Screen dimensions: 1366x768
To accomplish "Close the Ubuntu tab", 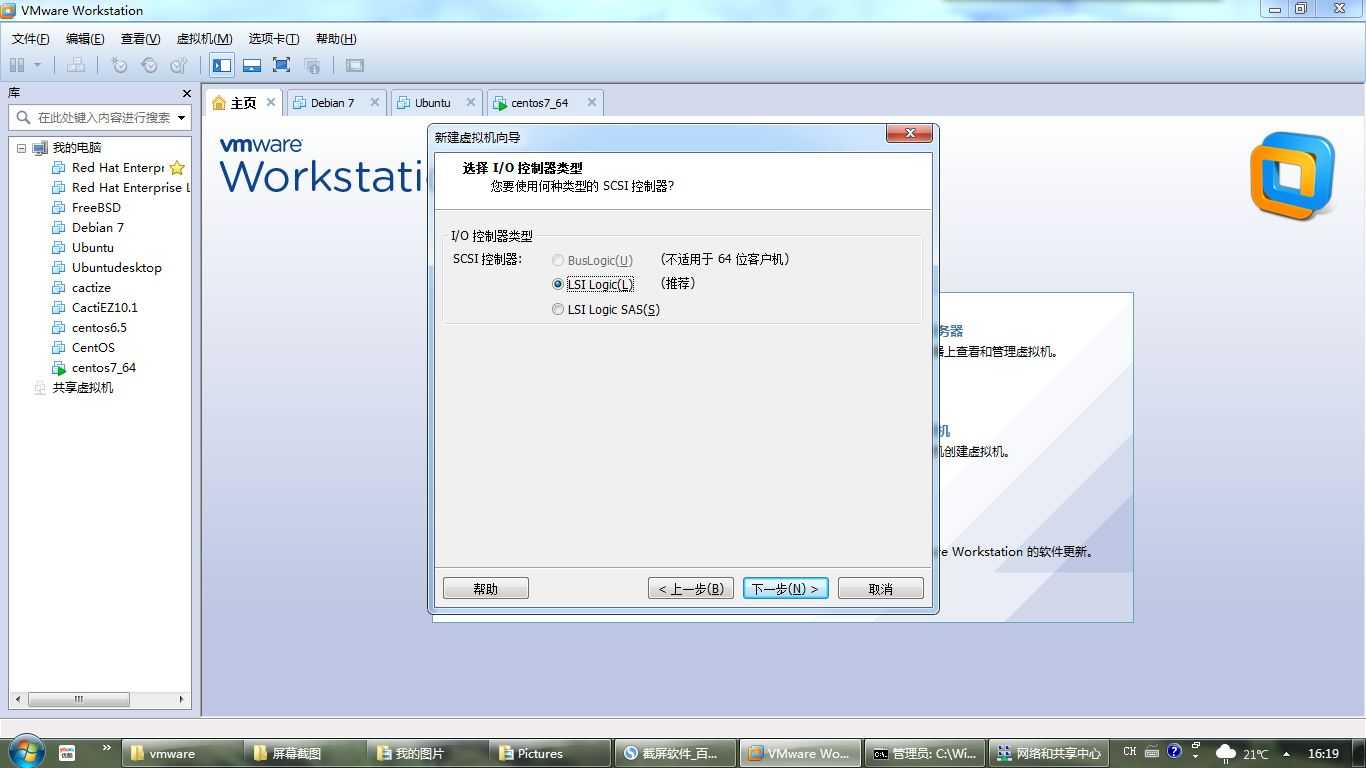I will click(471, 102).
